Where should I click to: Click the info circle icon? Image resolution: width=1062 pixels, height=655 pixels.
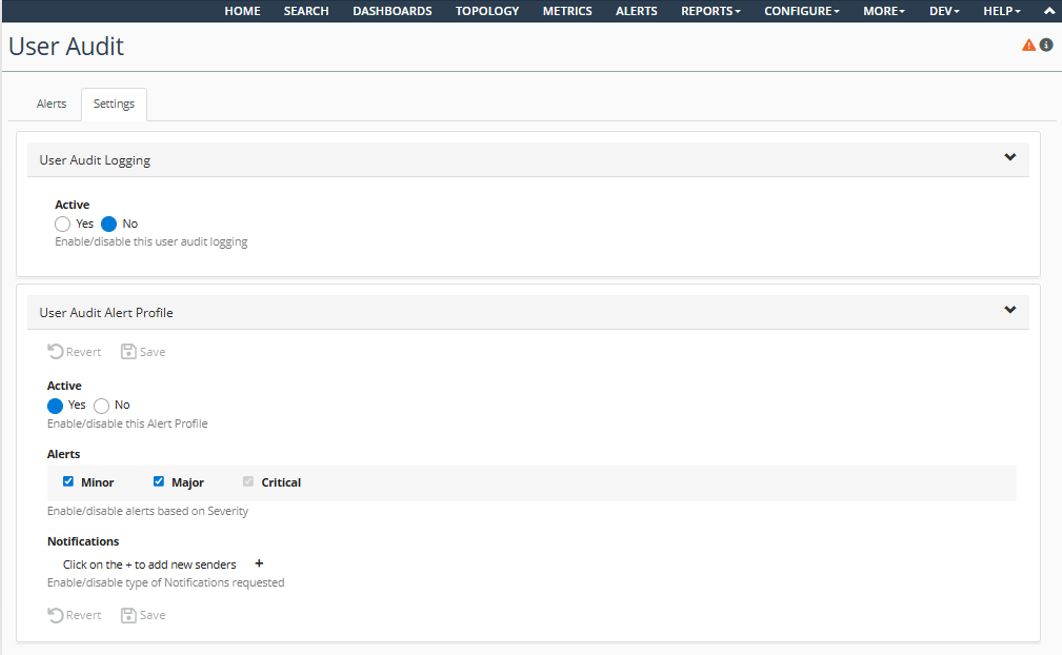1046,45
